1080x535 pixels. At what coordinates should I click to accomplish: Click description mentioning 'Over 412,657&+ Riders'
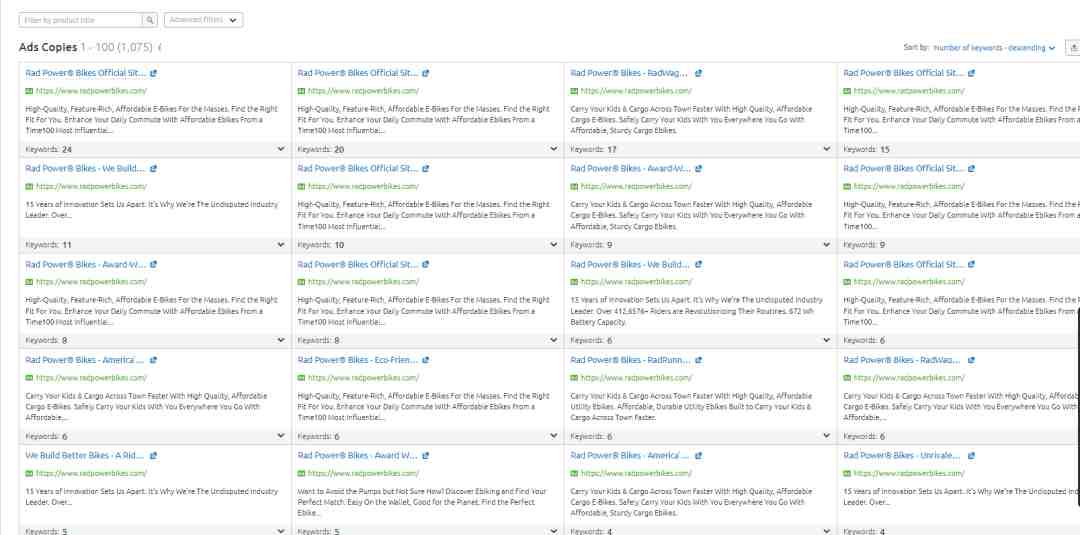[697, 311]
